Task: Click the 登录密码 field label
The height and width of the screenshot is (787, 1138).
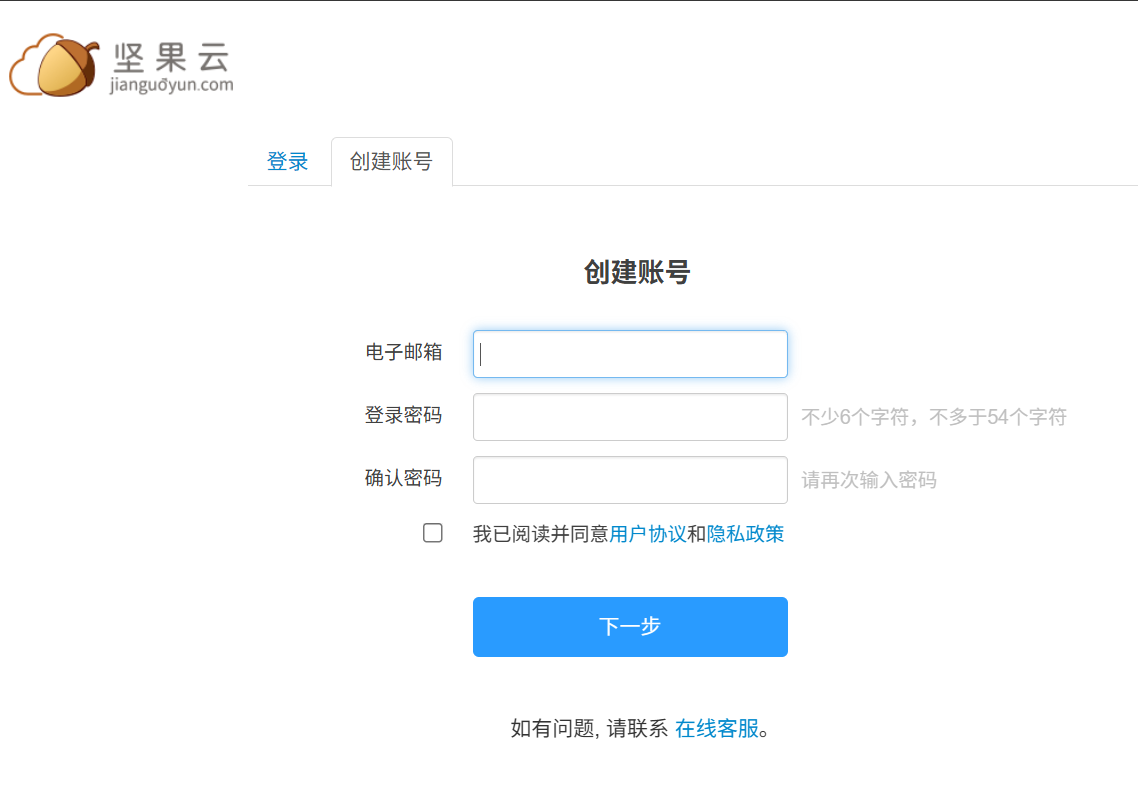Action: pyautogui.click(x=404, y=415)
